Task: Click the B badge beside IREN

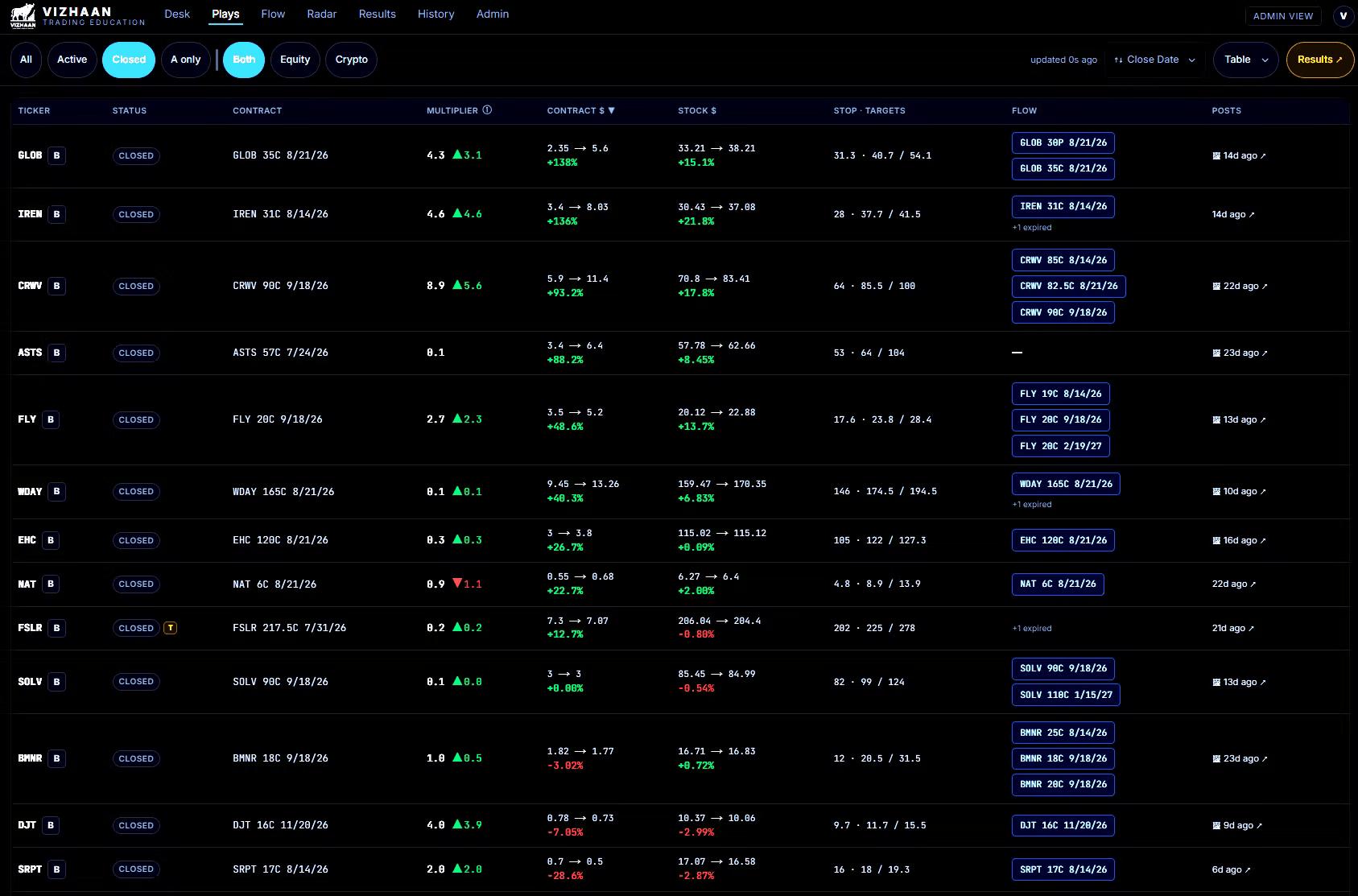Action: click(56, 214)
